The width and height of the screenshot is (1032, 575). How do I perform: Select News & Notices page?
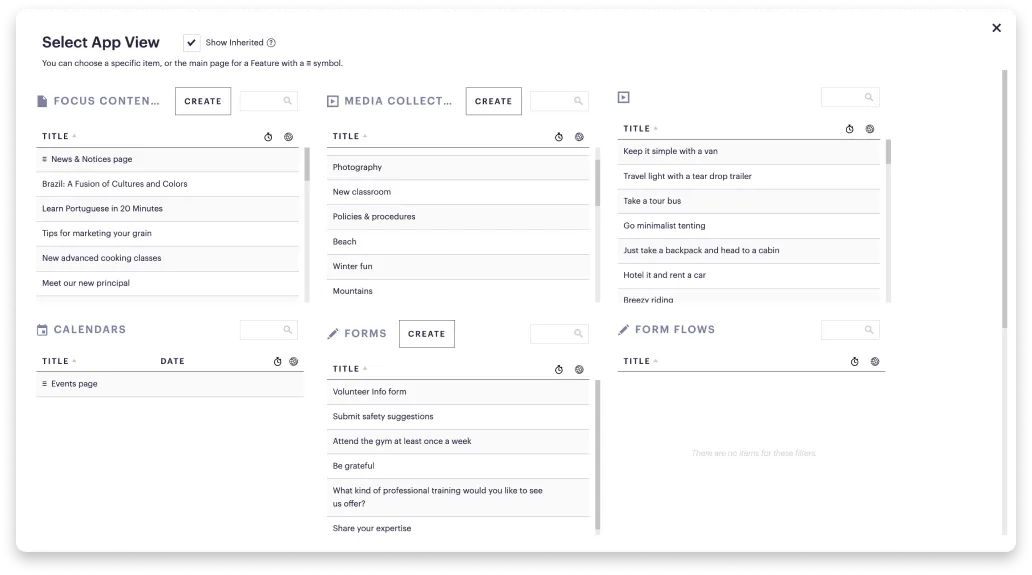coord(167,159)
